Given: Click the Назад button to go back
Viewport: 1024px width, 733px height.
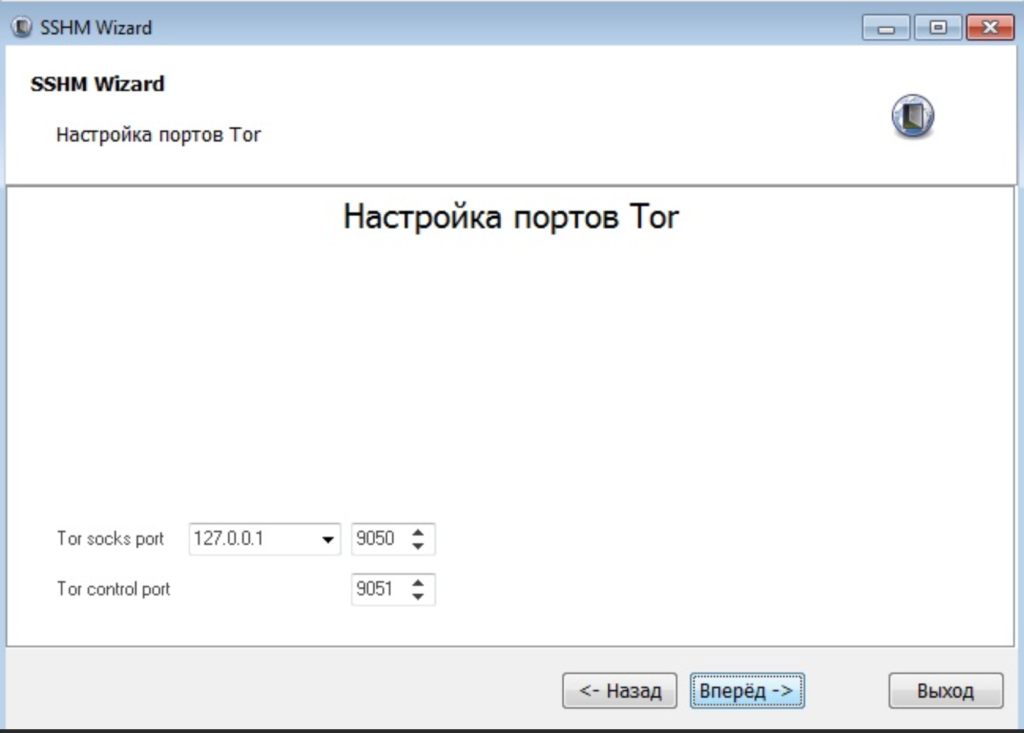Looking at the screenshot, I should point(619,690).
